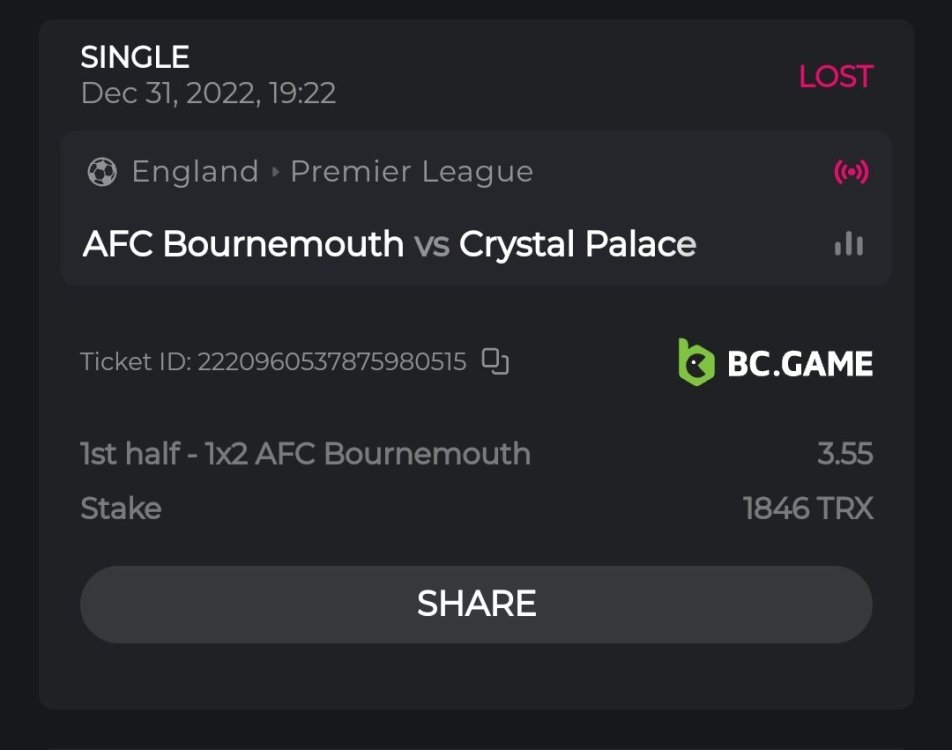This screenshot has height=750, width=952.
Task: Copy the ticket ID with copy icon
Action: pos(495,361)
